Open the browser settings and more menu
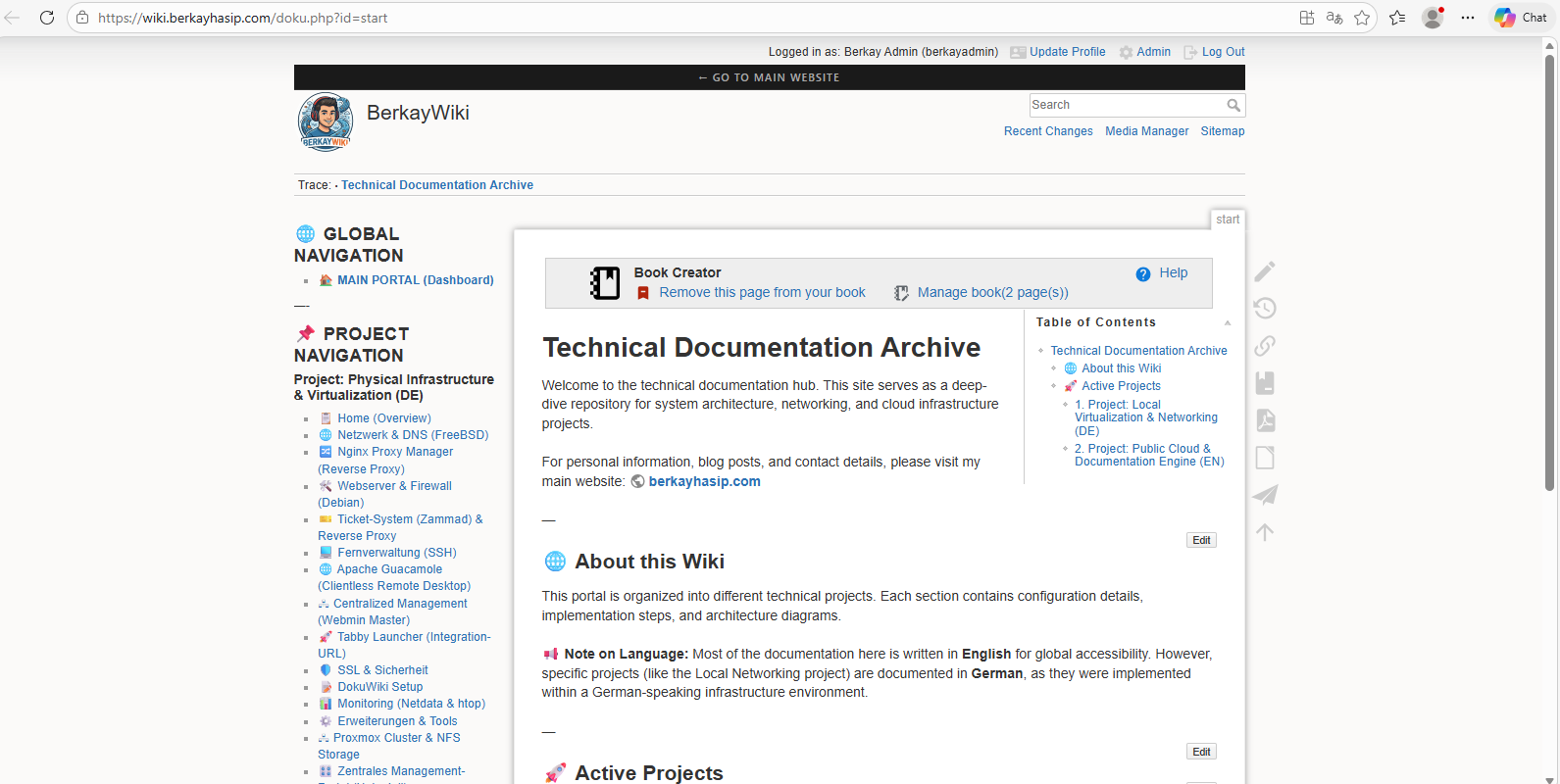Screen dimensions: 1560x784 pos(1468,18)
